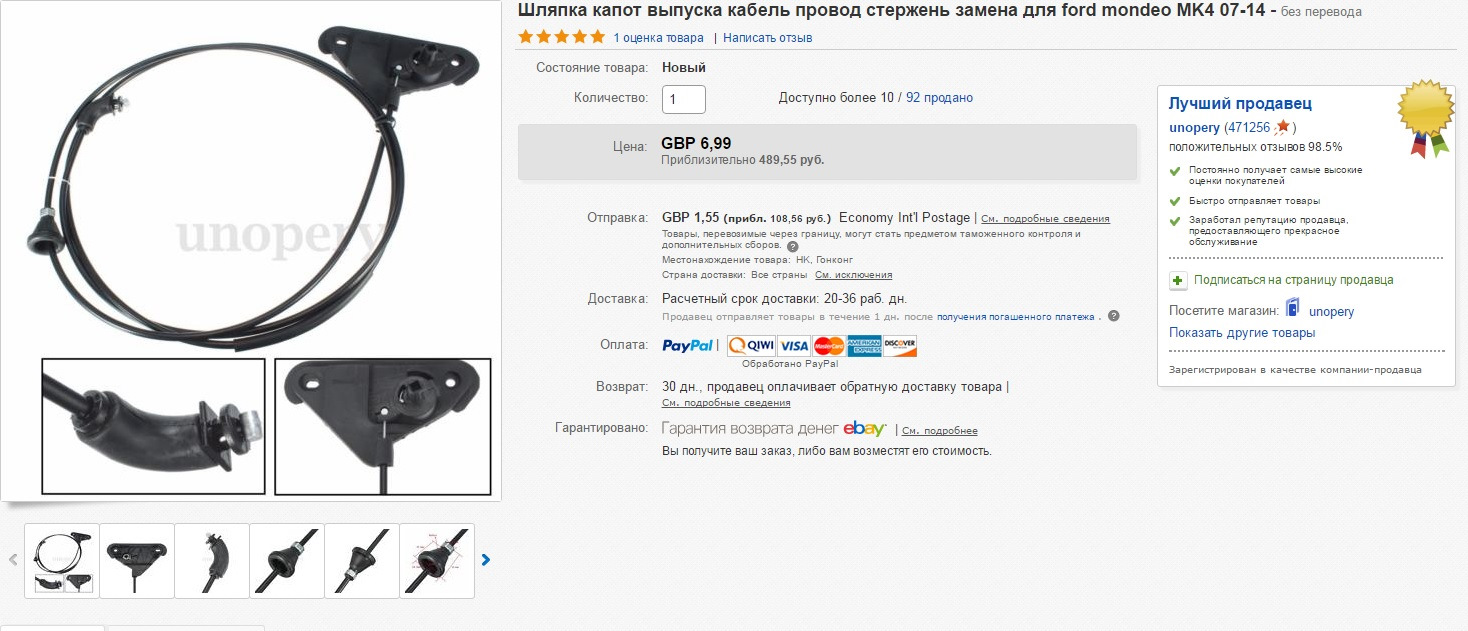Click the five-star product rating
The width and height of the screenshot is (1468, 631).
[561, 37]
